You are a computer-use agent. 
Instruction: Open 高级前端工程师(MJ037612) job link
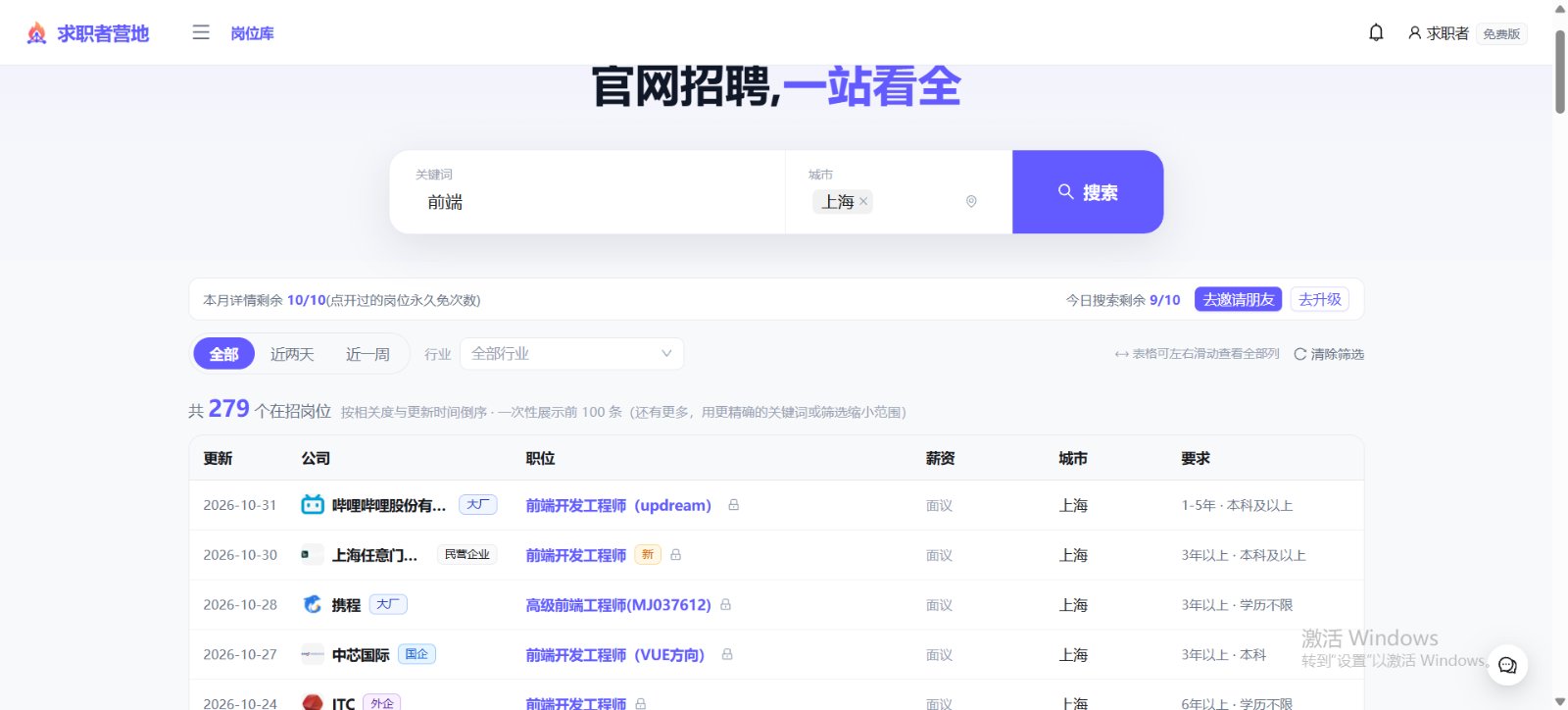click(618, 605)
